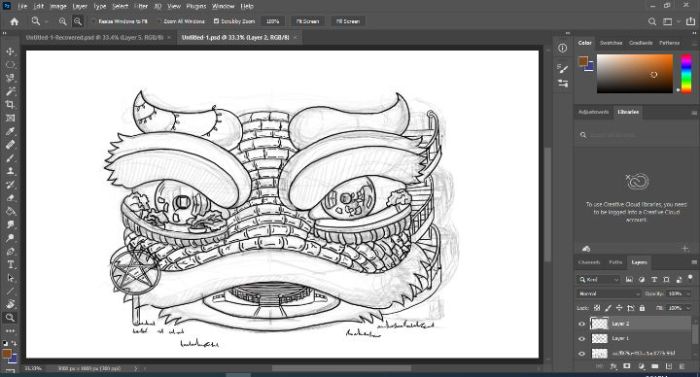Select the Brush tool
This screenshot has height=377, width=700.
[x=10, y=158]
